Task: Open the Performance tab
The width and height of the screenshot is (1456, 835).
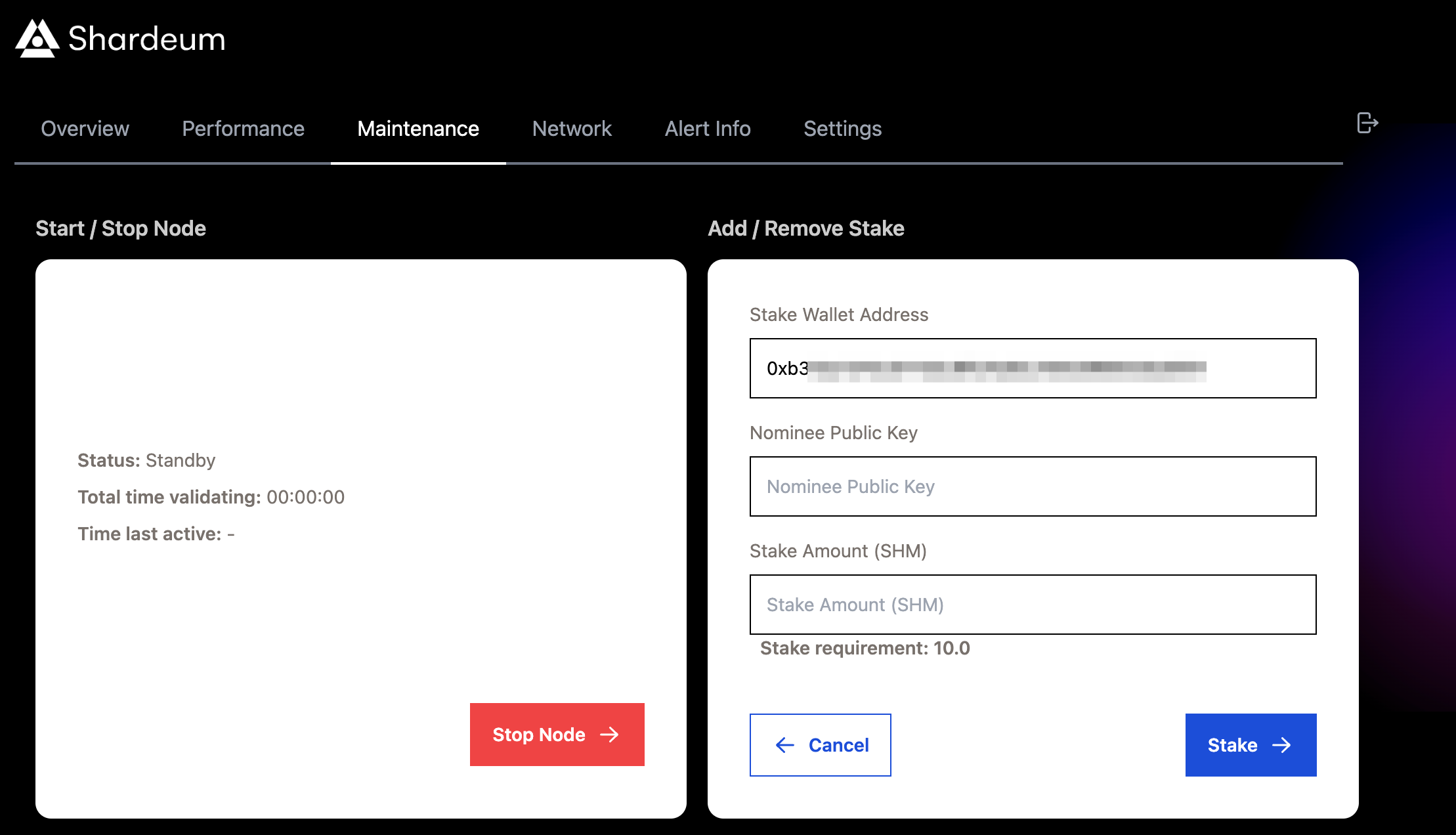Action: pyautogui.click(x=243, y=129)
